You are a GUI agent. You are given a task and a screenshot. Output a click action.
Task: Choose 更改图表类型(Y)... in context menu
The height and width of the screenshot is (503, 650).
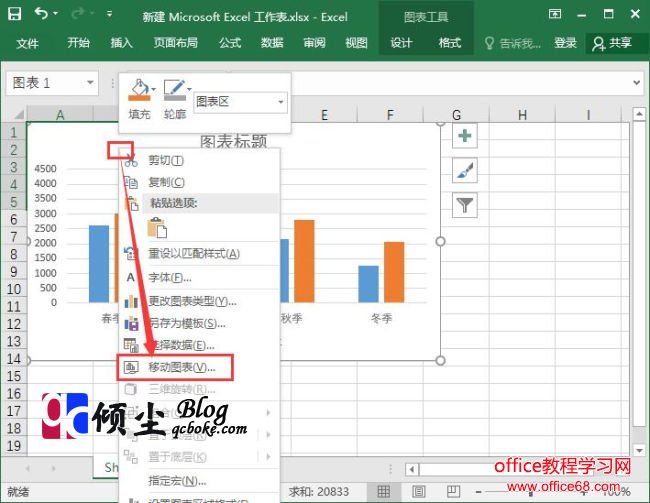[199, 301]
